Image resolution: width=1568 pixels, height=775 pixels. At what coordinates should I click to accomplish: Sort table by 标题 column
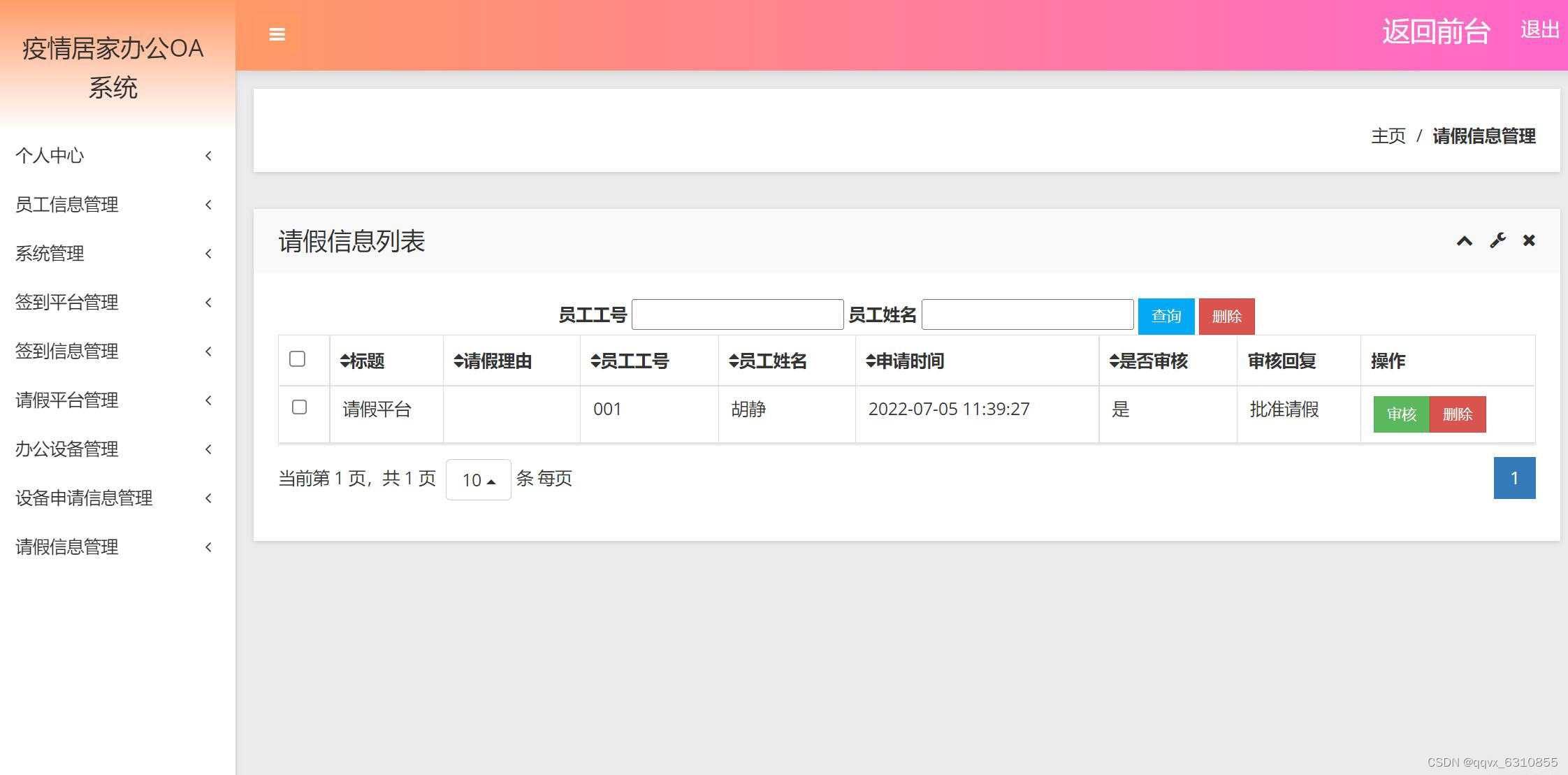click(x=362, y=361)
